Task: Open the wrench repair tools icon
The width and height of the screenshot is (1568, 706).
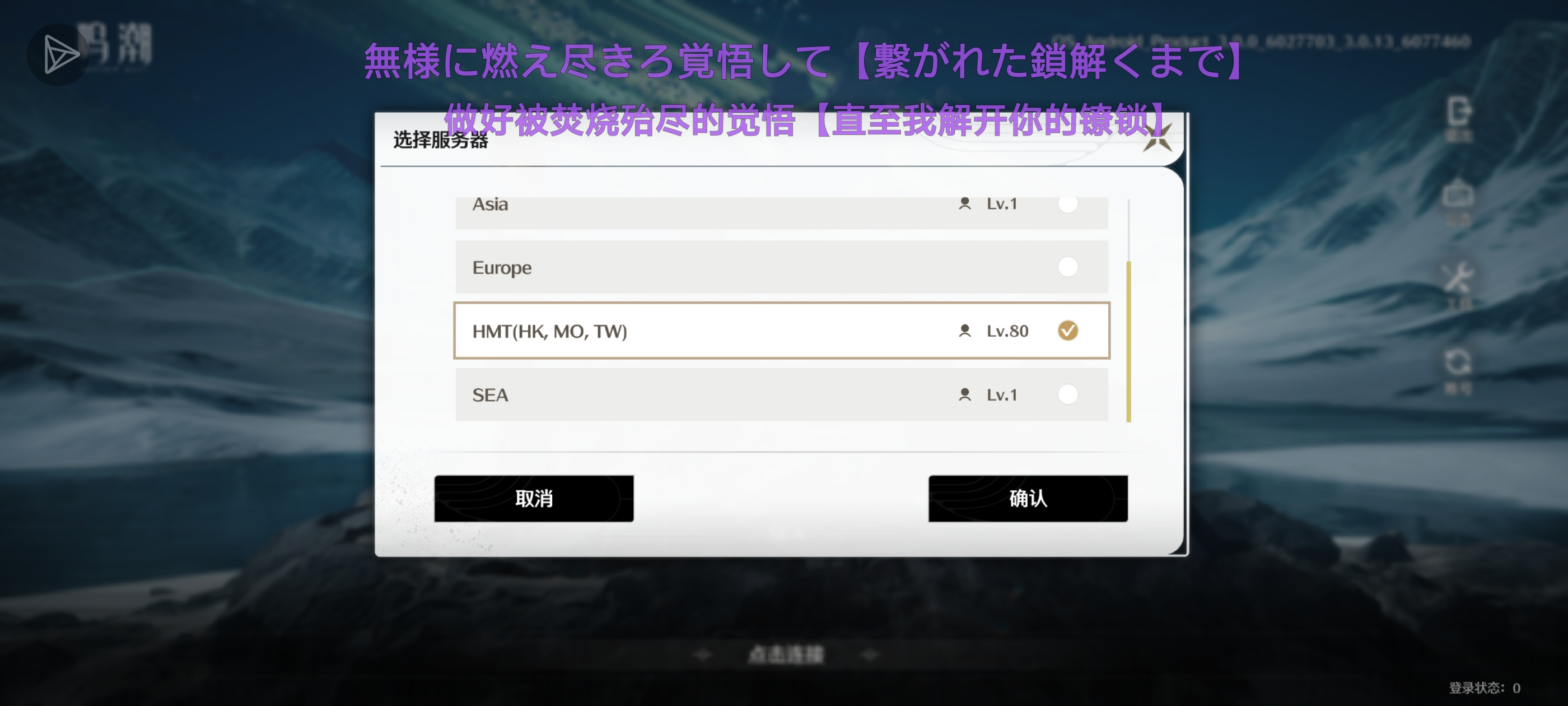Action: click(1458, 278)
